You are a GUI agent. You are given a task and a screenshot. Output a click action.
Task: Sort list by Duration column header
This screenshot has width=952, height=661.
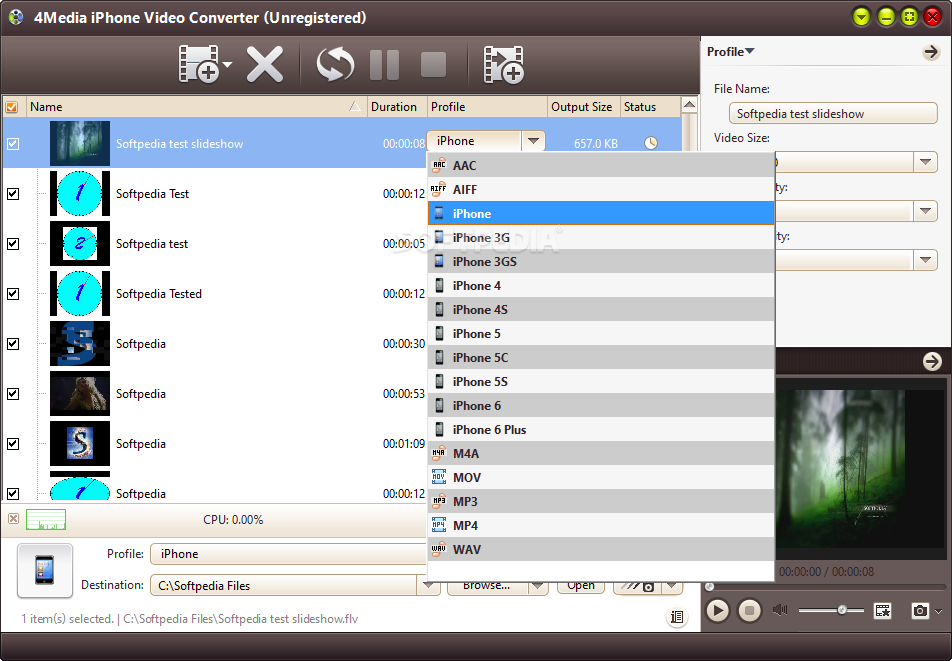(397, 107)
